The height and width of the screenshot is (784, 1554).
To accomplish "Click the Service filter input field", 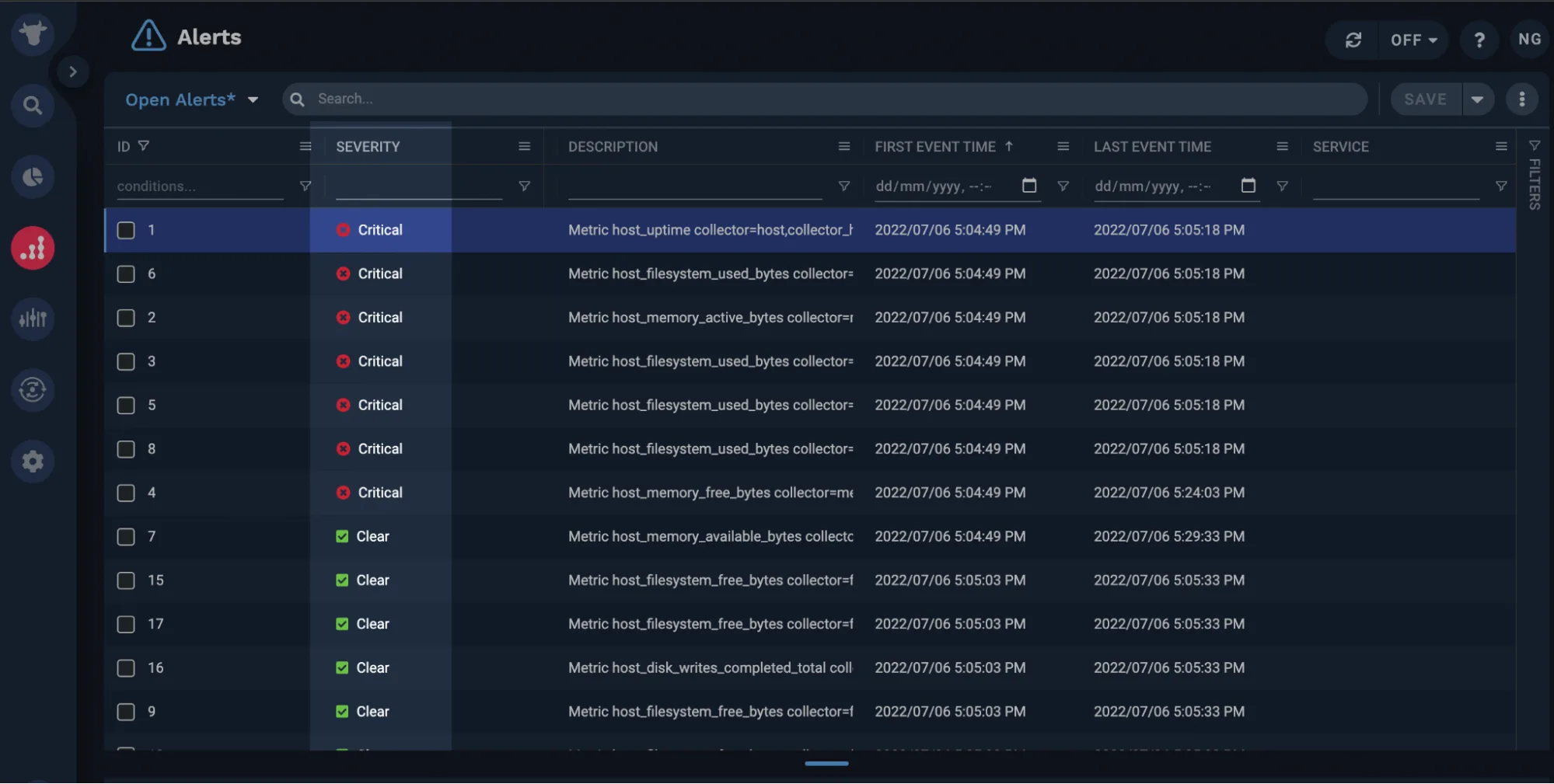I will [x=1395, y=186].
